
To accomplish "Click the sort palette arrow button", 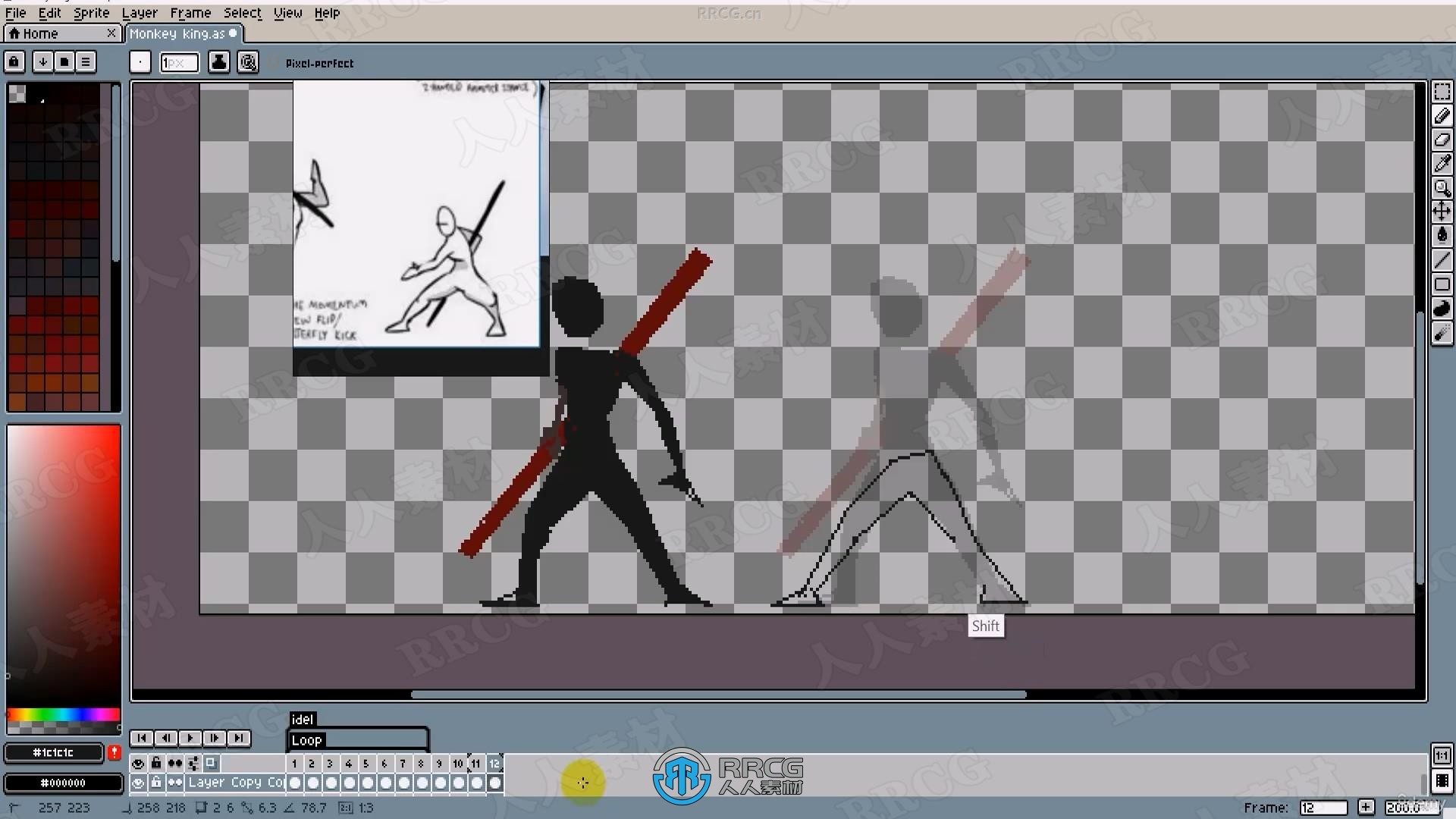I will 43,61.
